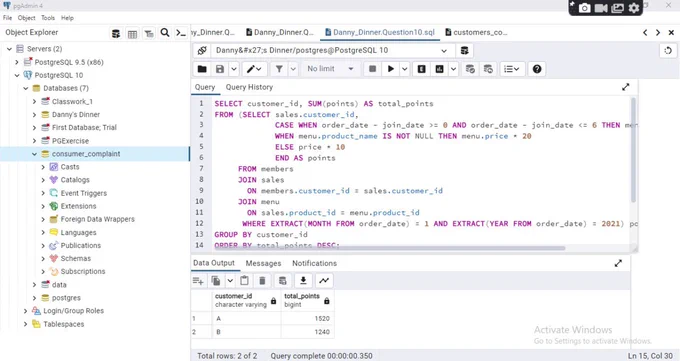This screenshot has width=680, height=361.
Task: Collapse the Databases (7) node
Action: 26,88
